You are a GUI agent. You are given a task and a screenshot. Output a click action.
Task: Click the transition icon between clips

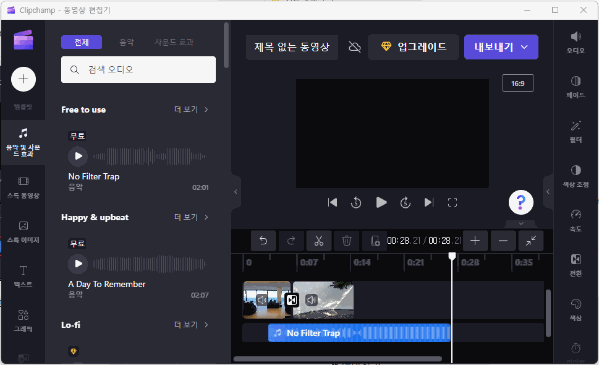click(x=292, y=300)
